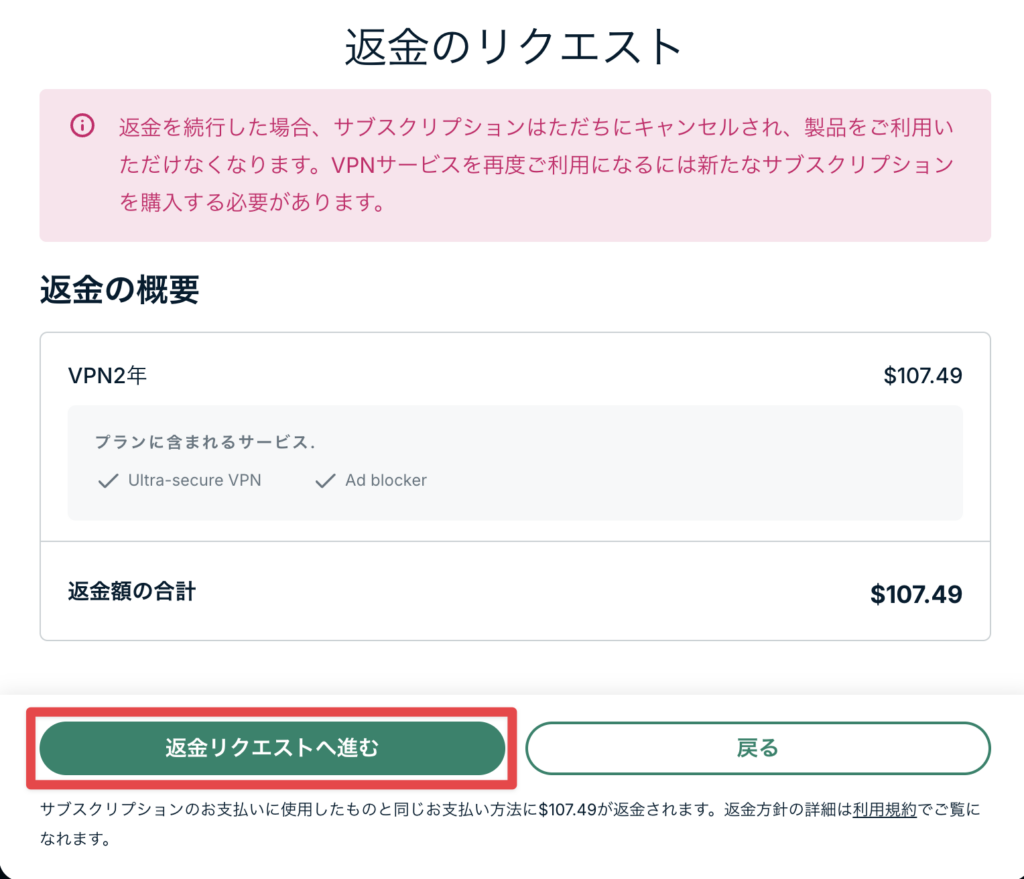Click the red highlight around the proceed button
This screenshot has height=879, width=1024.
point(273,713)
